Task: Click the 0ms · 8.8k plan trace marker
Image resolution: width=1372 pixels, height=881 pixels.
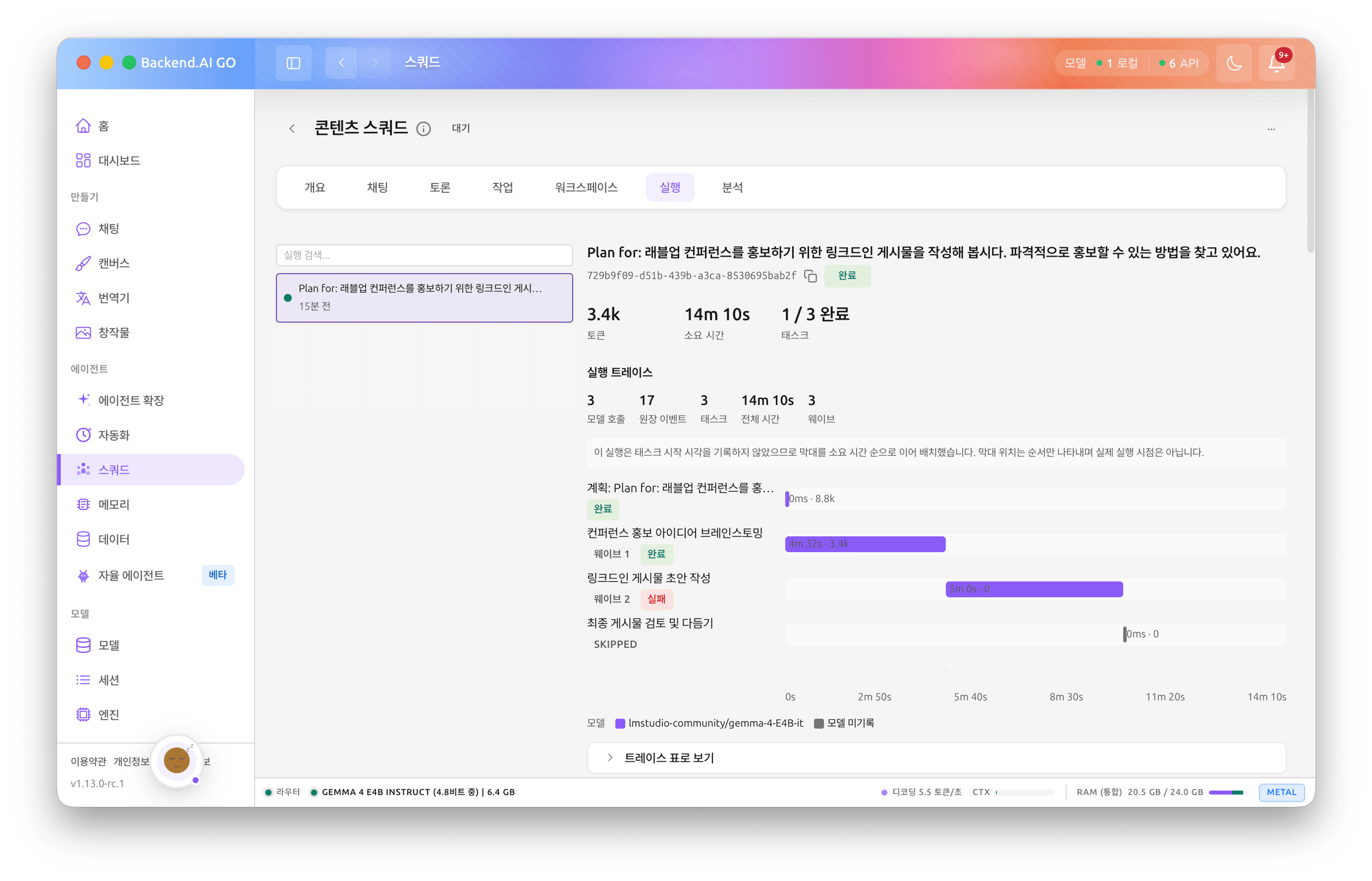Action: pos(787,499)
